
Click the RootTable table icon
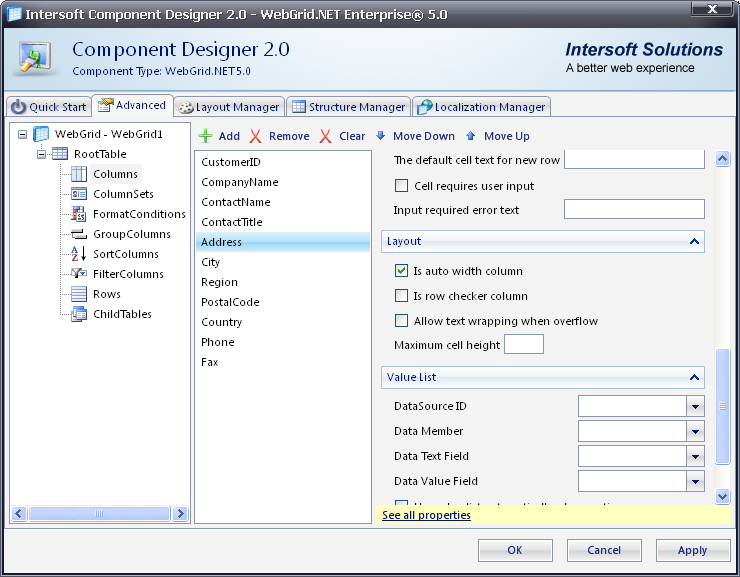coord(60,154)
